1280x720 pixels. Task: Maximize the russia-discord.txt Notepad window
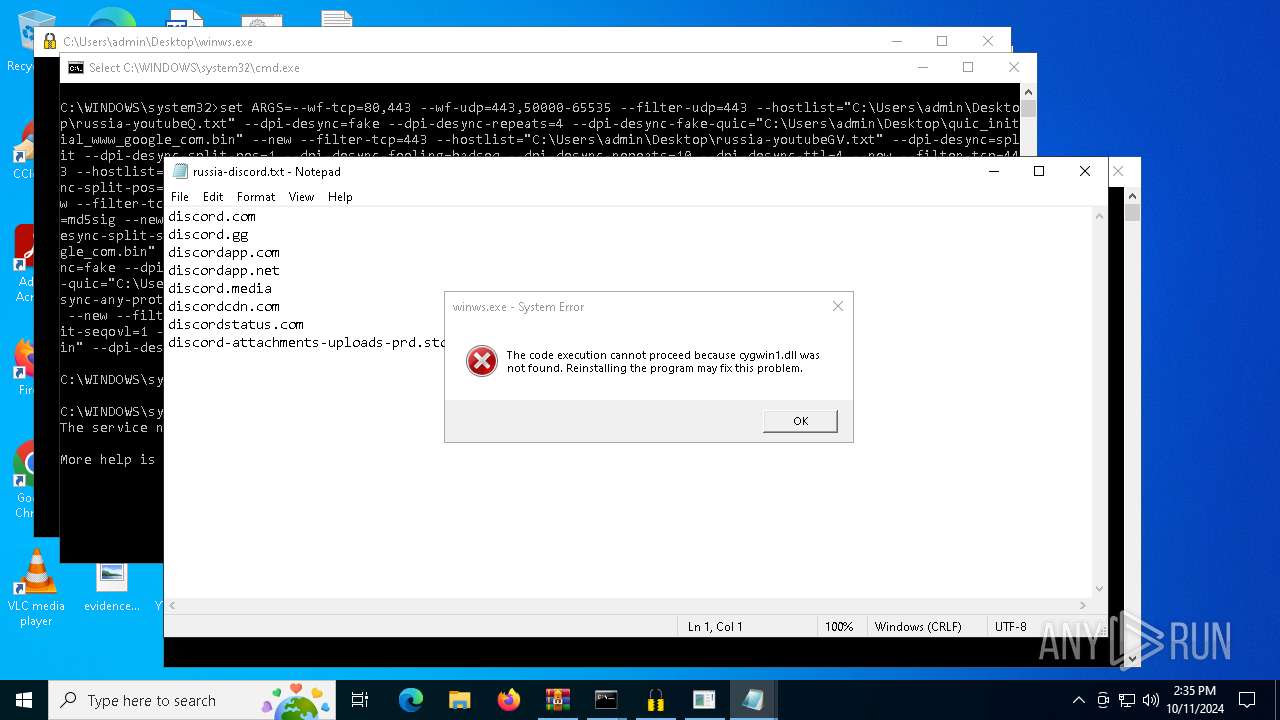point(1039,171)
